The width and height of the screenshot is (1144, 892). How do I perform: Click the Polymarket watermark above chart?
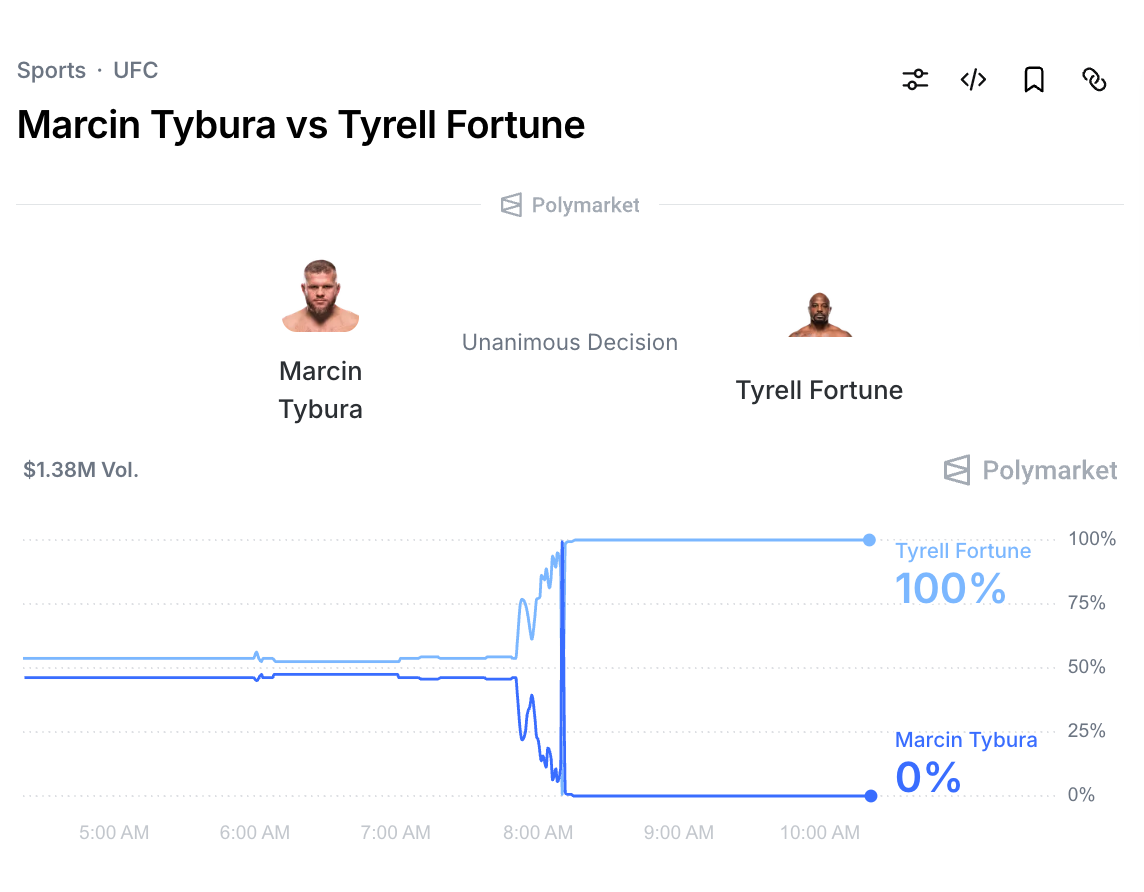(1031, 470)
